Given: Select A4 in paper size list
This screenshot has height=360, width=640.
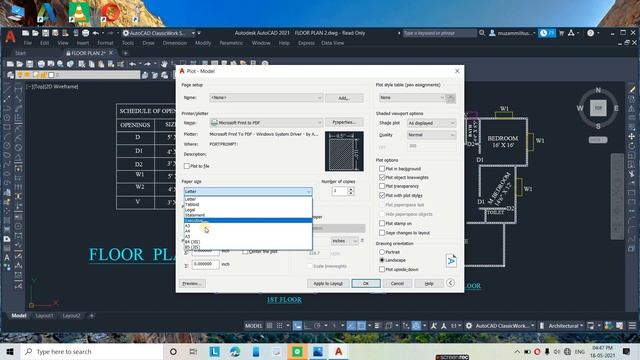Looking at the screenshot, I should pyautogui.click(x=248, y=231).
